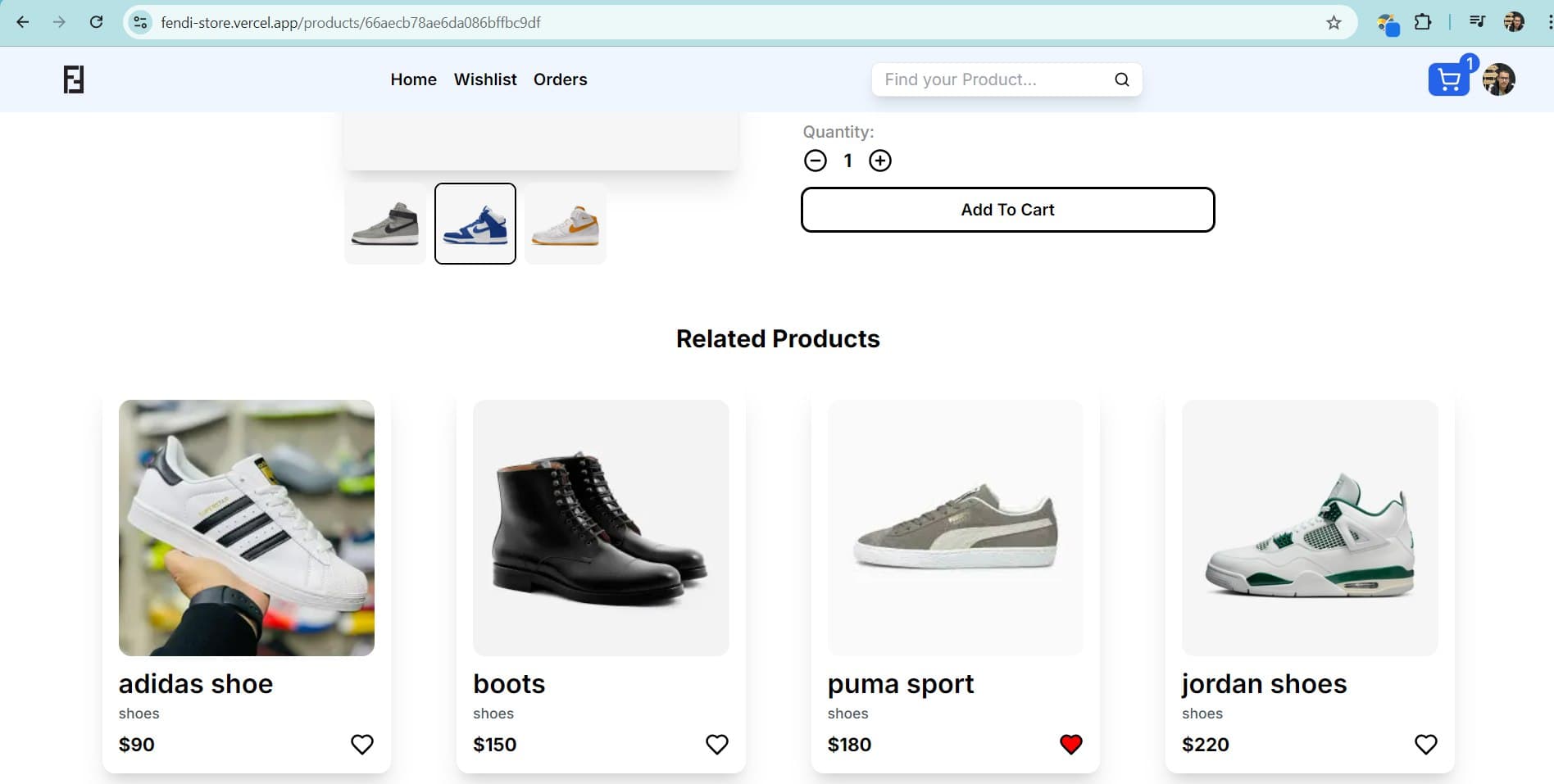Click the Add To Cart button
The height and width of the screenshot is (784, 1554).
1007,210
